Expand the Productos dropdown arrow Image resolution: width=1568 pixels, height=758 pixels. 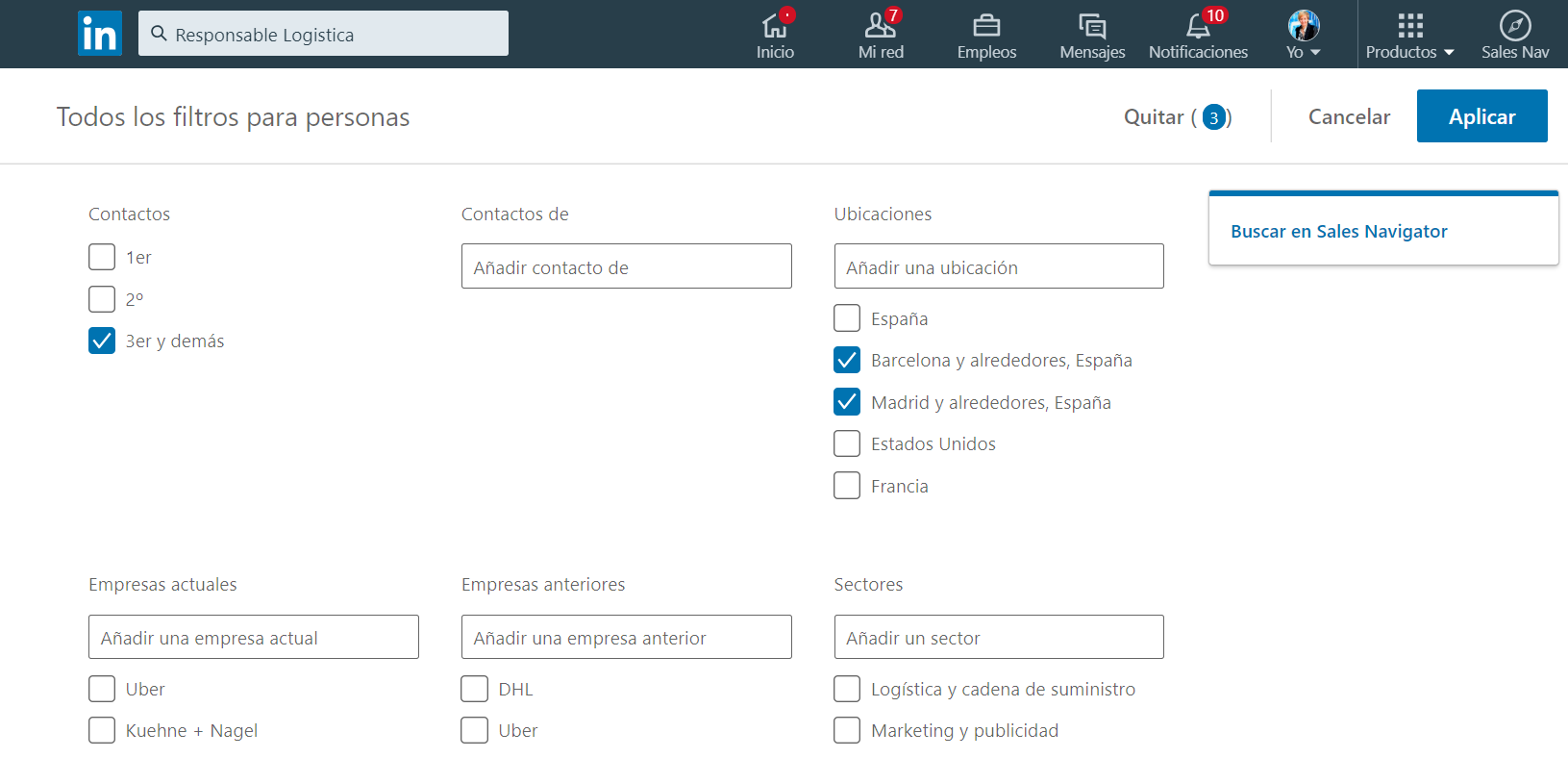pyautogui.click(x=1449, y=52)
